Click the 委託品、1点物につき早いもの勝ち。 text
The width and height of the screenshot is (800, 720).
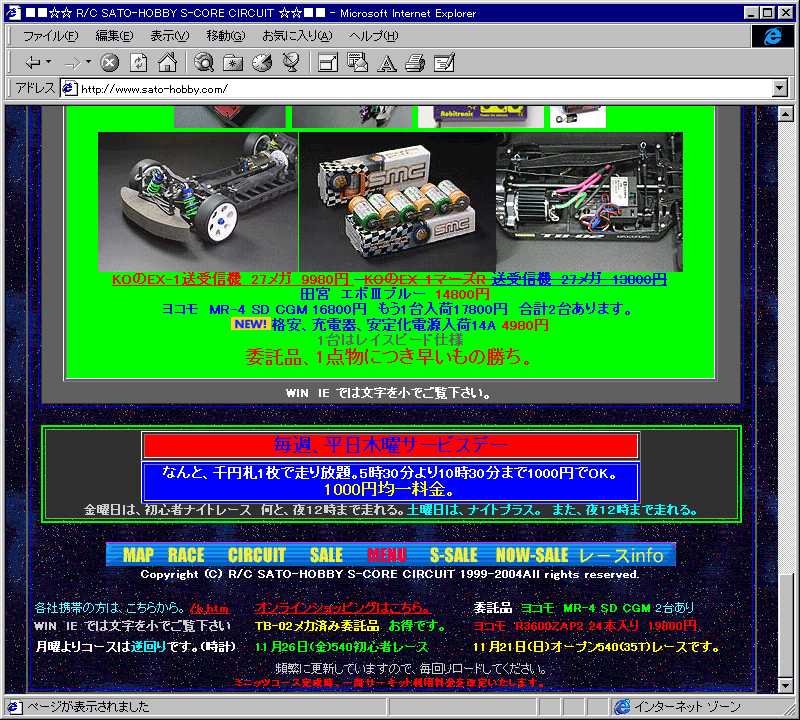click(388, 357)
